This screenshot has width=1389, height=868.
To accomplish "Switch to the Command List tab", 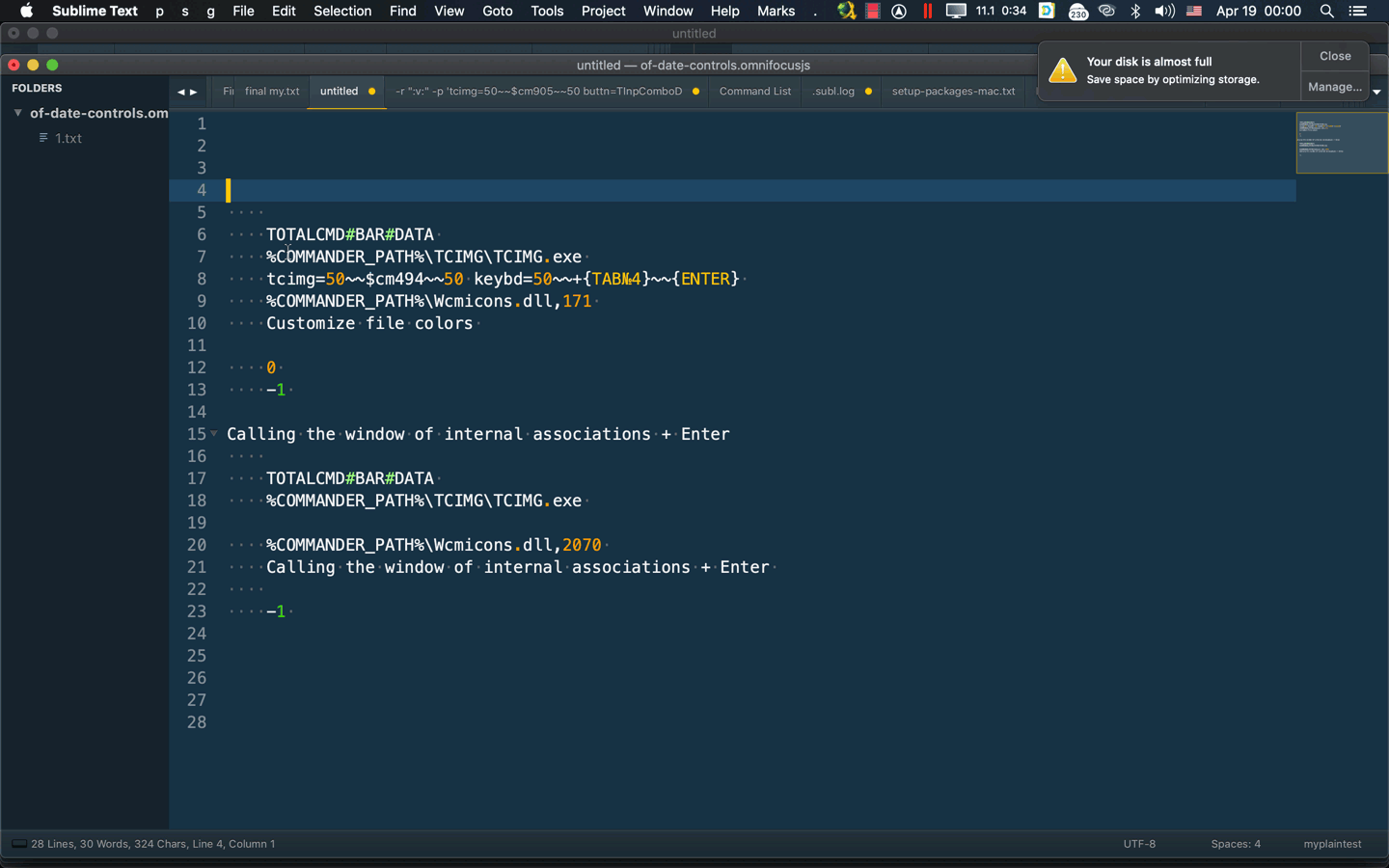I will [x=754, y=91].
